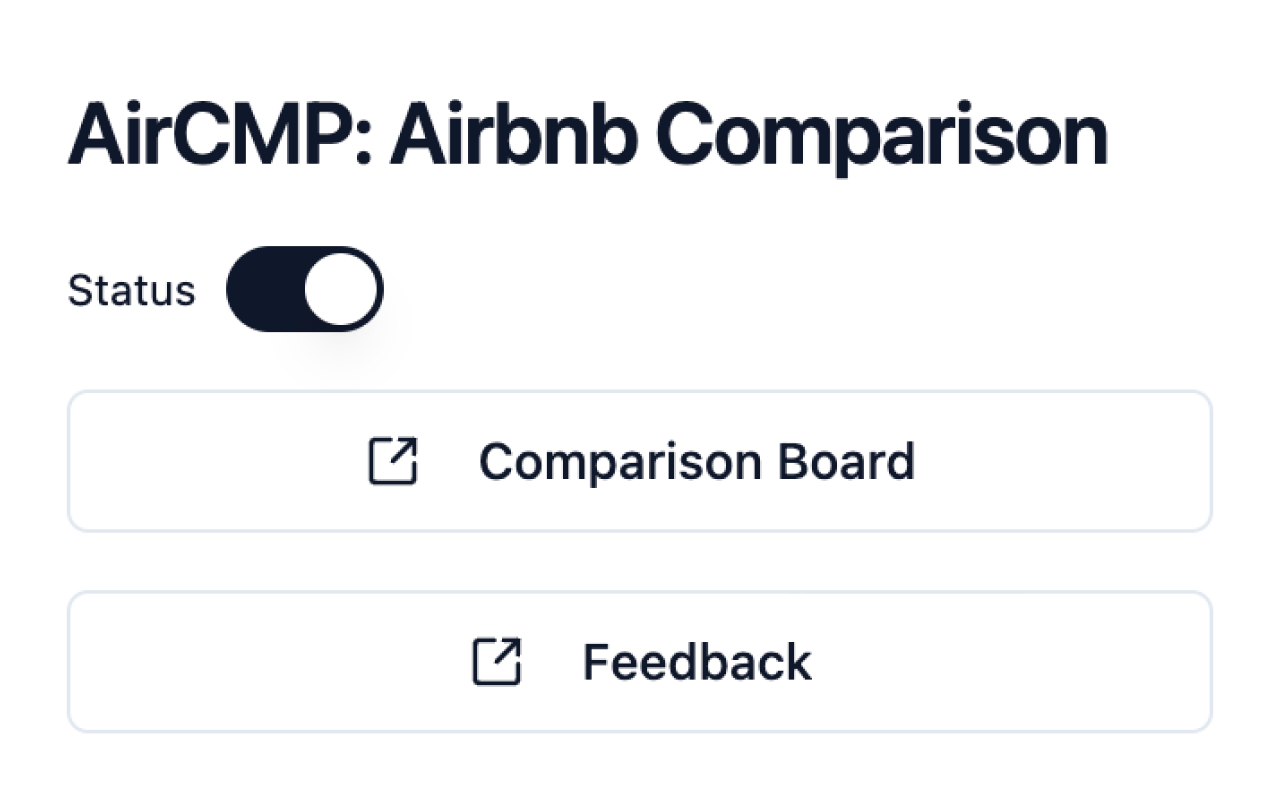The image size is (1280, 800).
Task: Click the square arrow icon above Feedback text
Action: click(496, 660)
